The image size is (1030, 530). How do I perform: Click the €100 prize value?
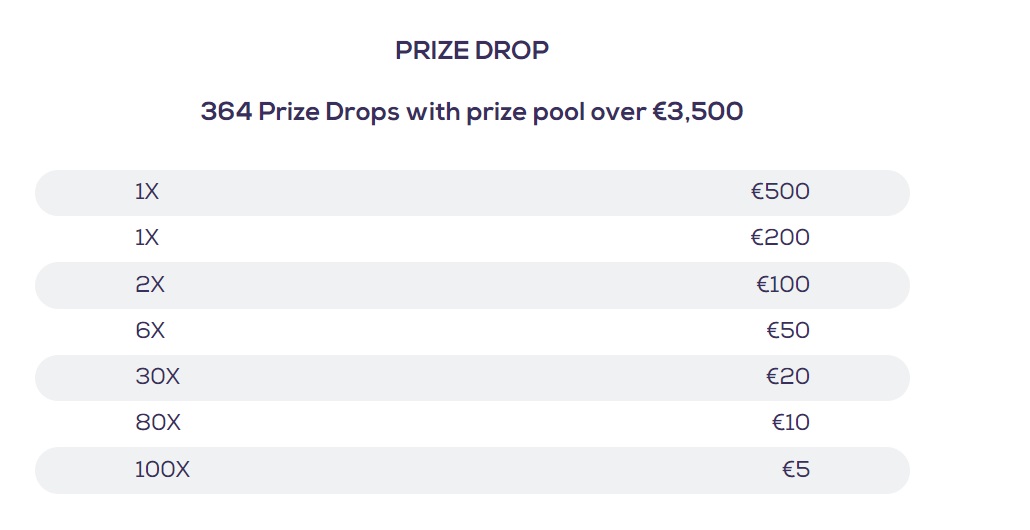(x=783, y=285)
